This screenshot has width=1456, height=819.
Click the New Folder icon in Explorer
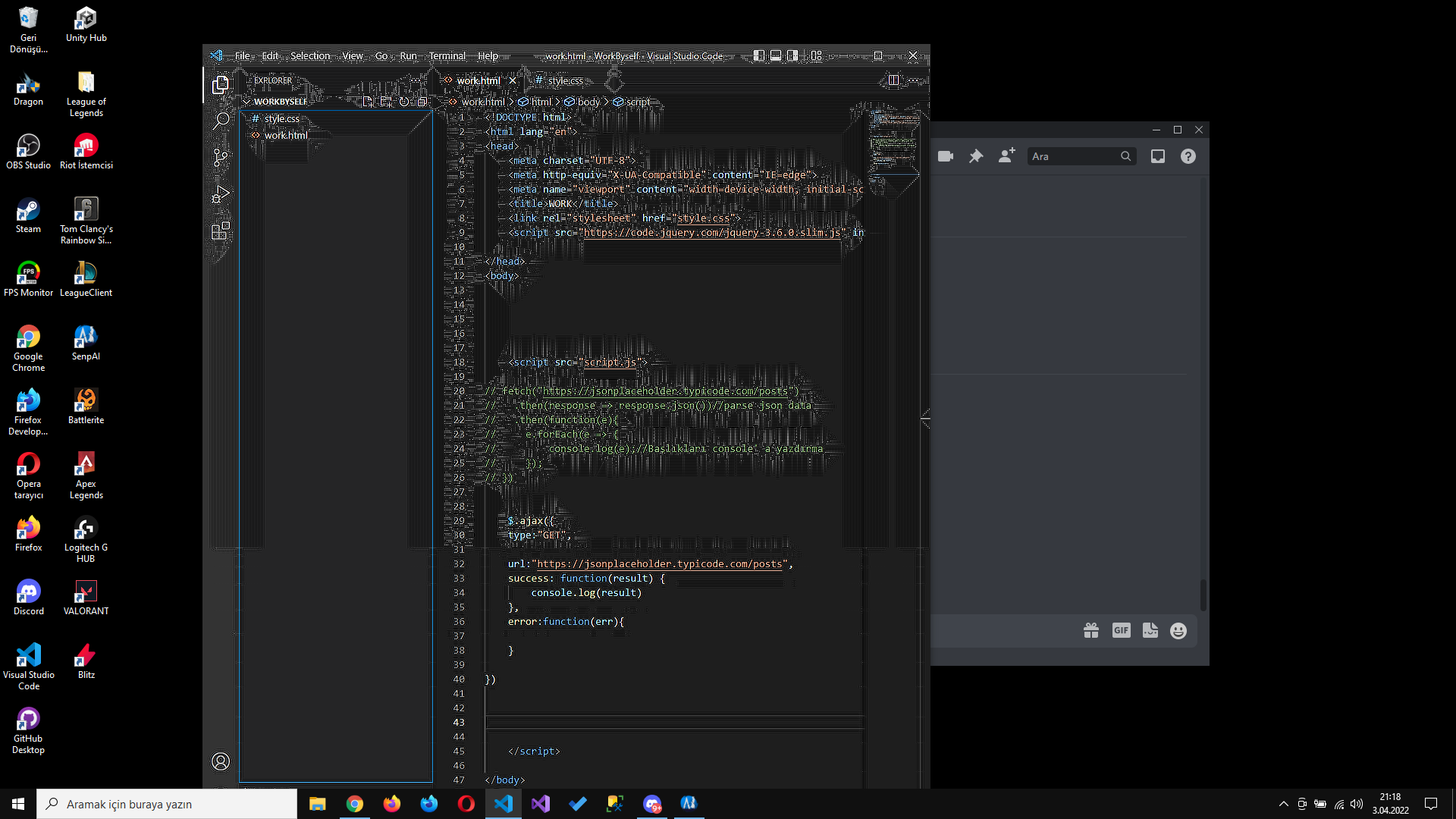(x=386, y=102)
